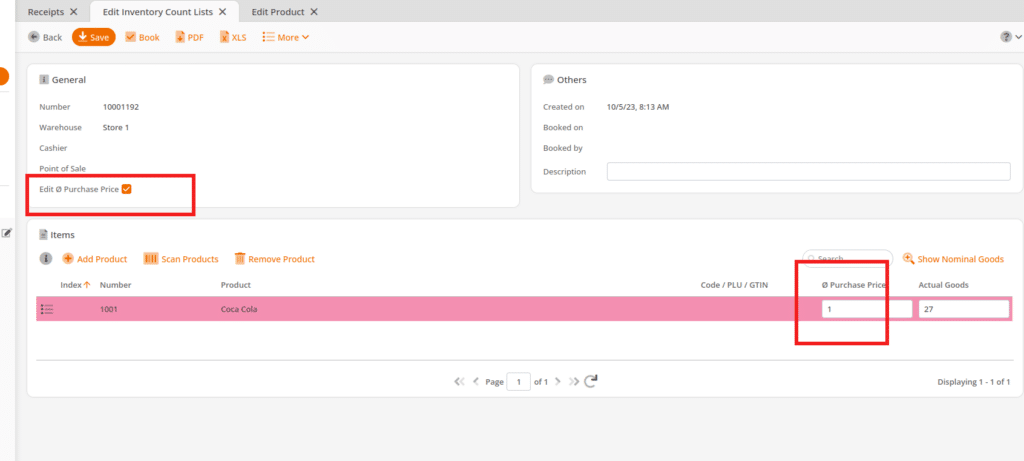Book the inventory count list
1024x461 pixels.
(142, 37)
